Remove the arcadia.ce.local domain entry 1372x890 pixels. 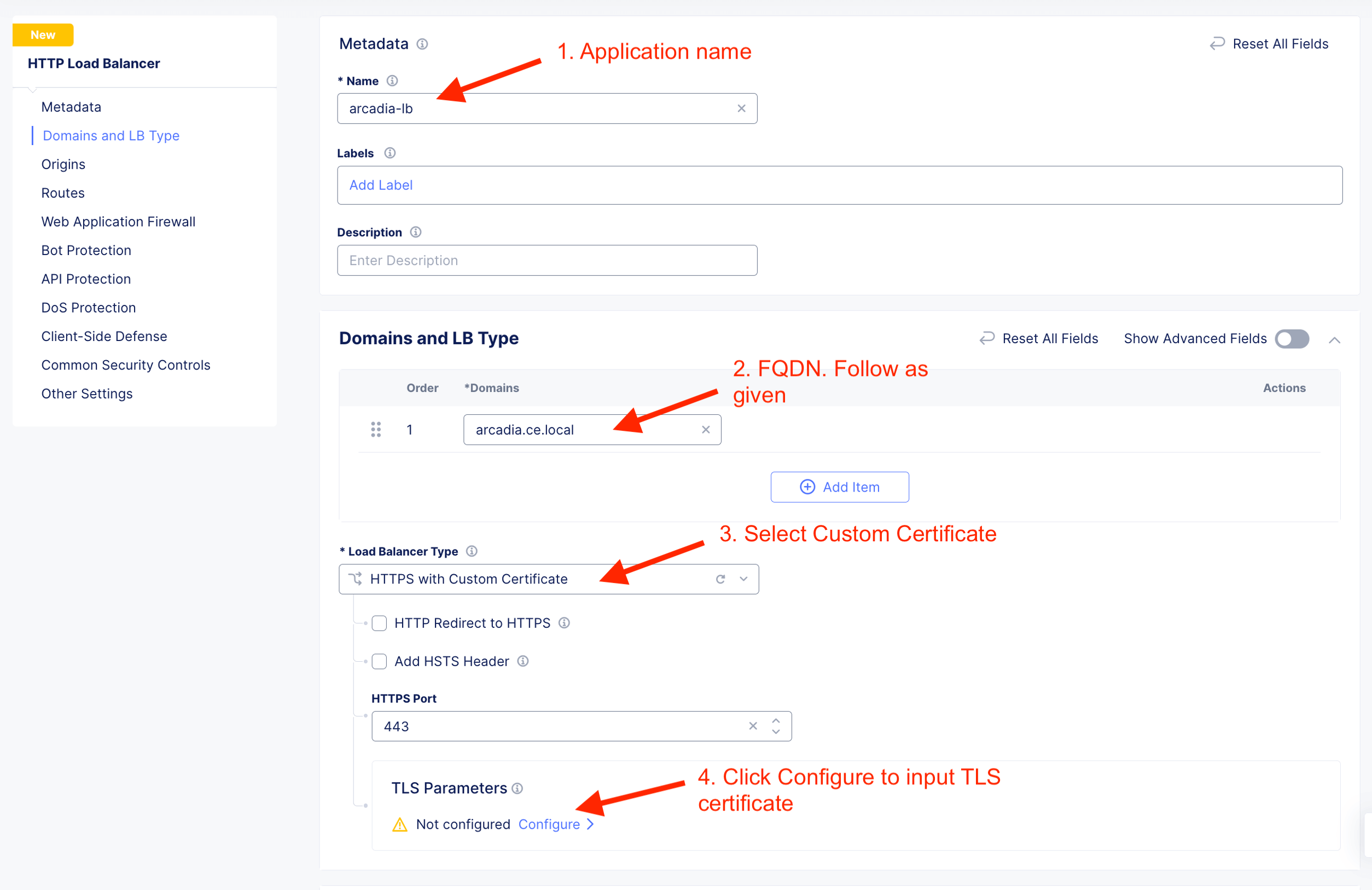coord(706,430)
